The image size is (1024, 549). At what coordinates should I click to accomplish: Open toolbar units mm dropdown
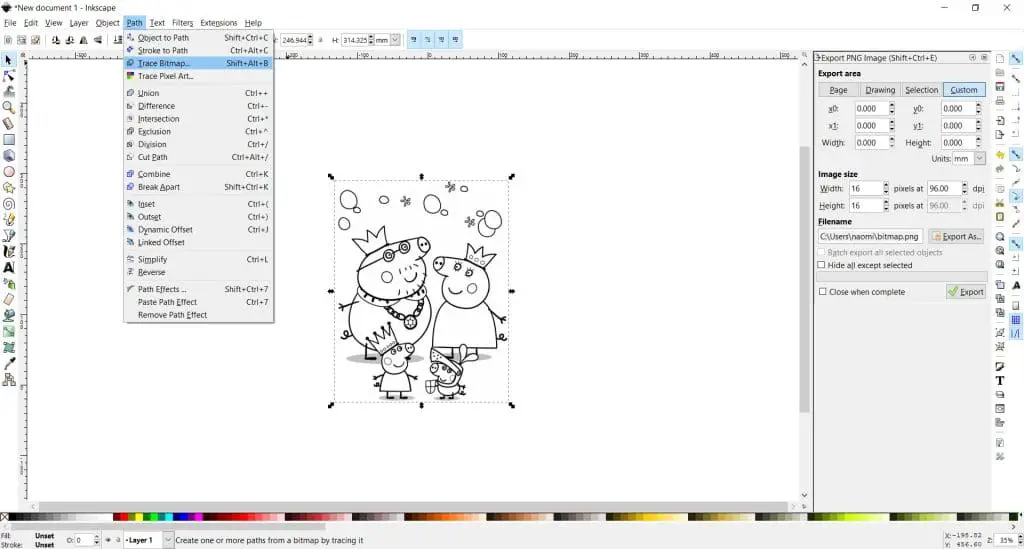[395, 40]
